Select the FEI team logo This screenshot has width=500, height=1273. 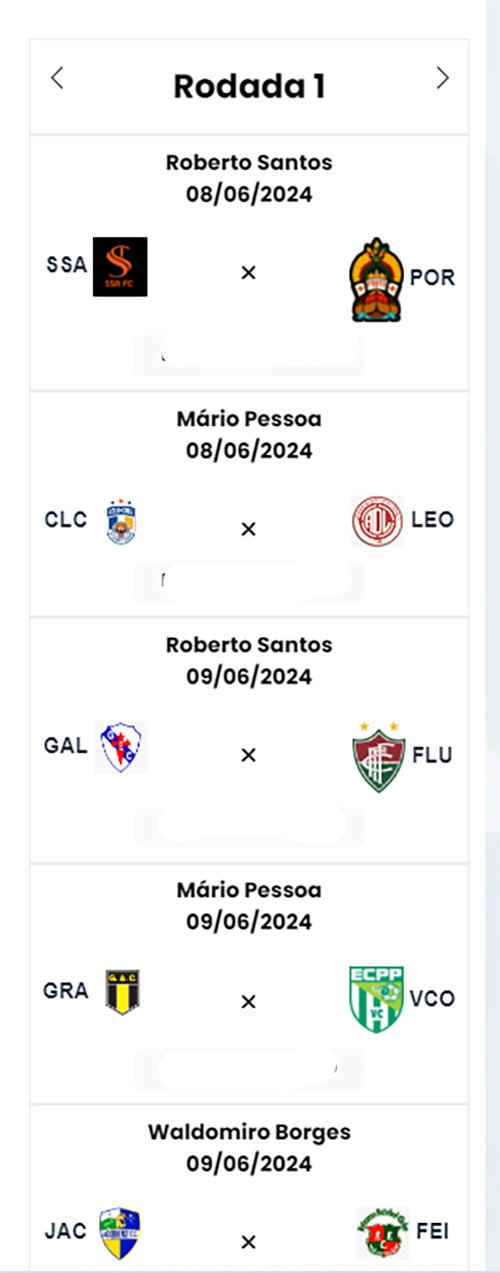click(381, 1232)
